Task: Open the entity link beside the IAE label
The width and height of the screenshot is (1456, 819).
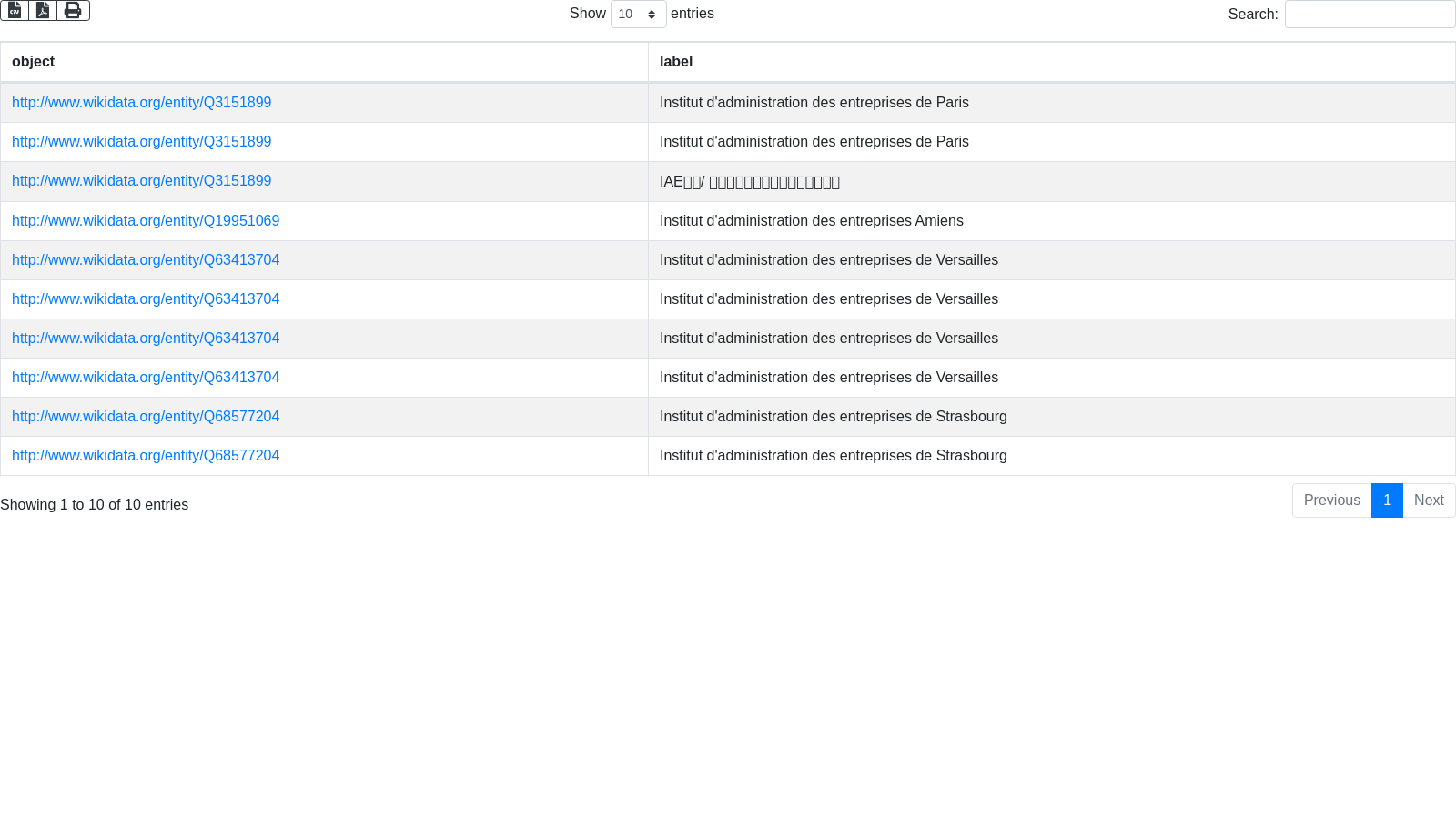Action: (141, 181)
